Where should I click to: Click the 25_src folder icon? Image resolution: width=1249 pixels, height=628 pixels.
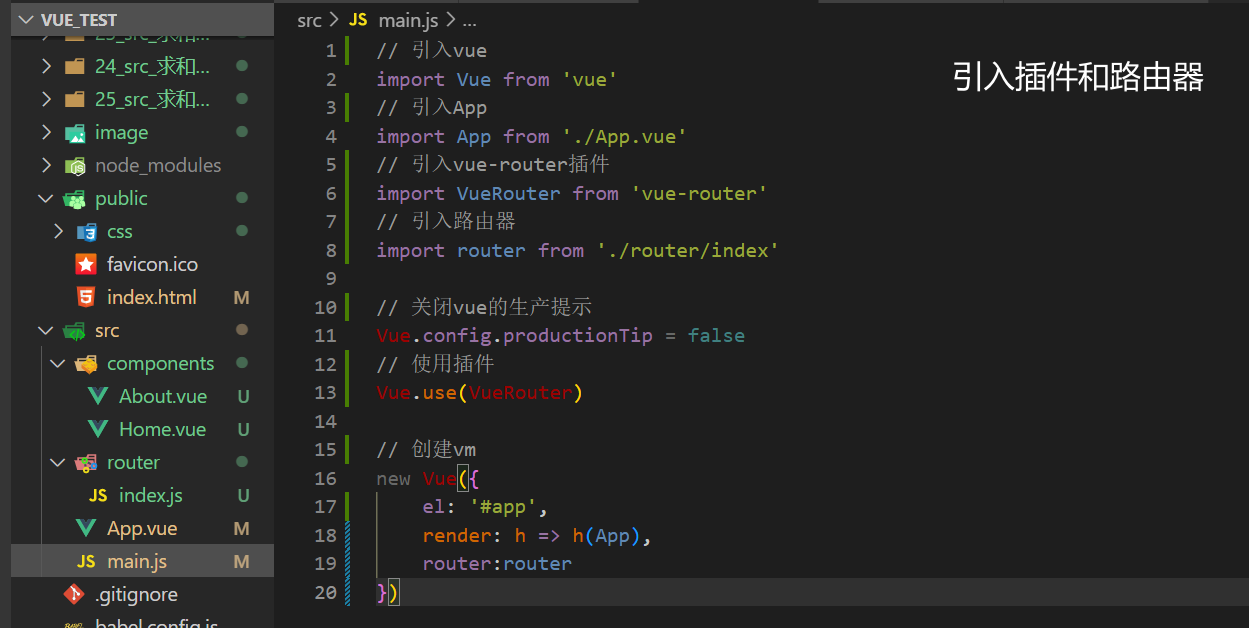[74, 99]
